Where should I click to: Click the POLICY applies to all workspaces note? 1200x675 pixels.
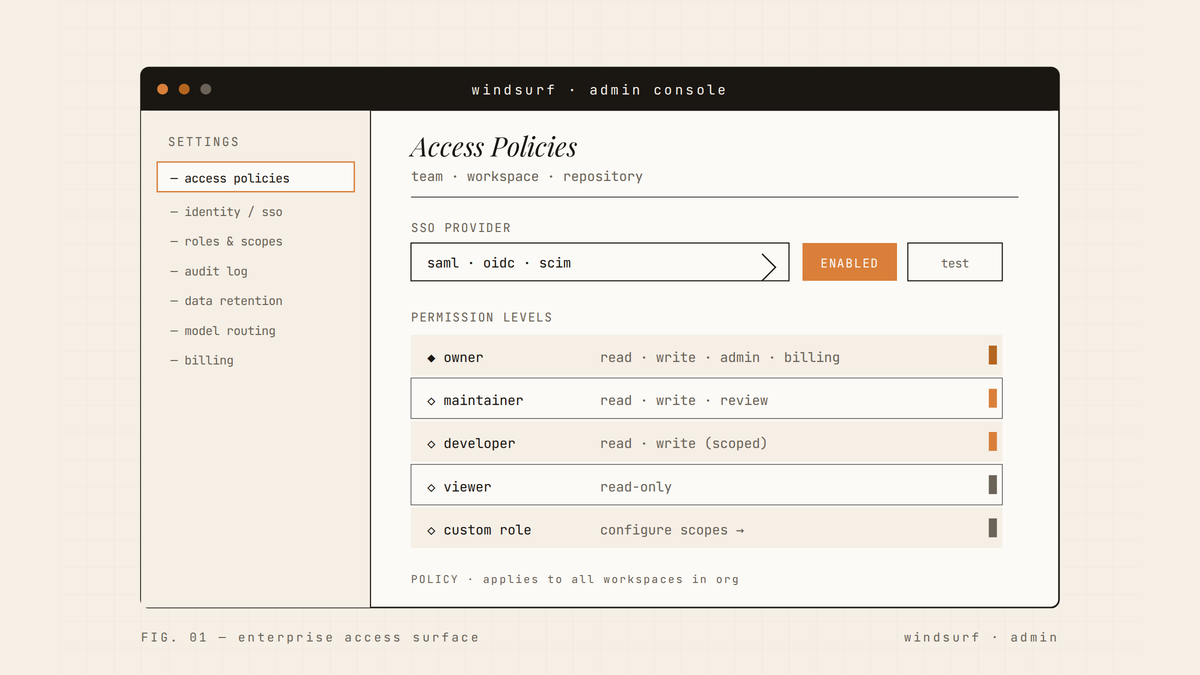tap(575, 579)
